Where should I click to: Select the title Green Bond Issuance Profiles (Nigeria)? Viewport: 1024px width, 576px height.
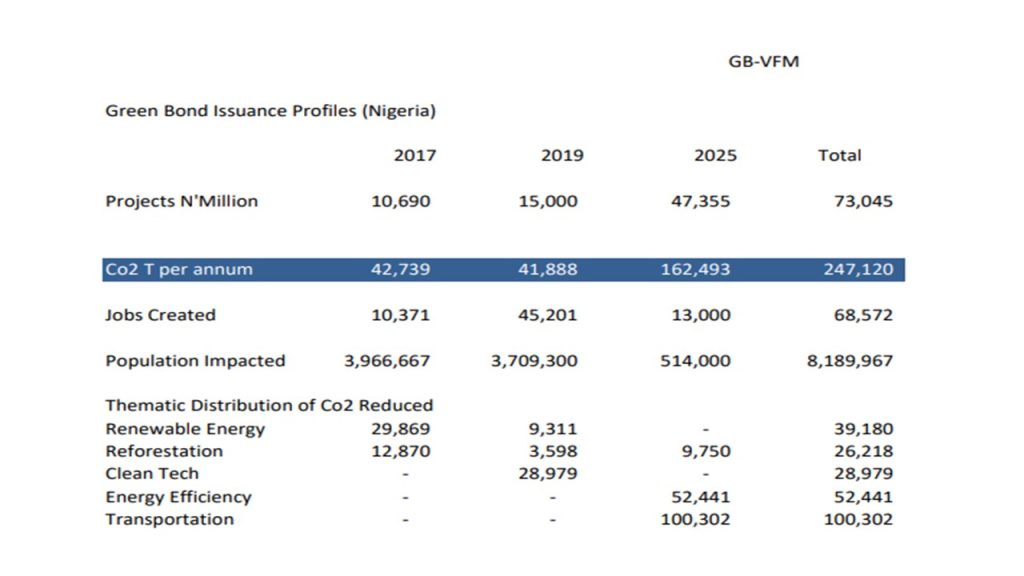click(x=270, y=110)
